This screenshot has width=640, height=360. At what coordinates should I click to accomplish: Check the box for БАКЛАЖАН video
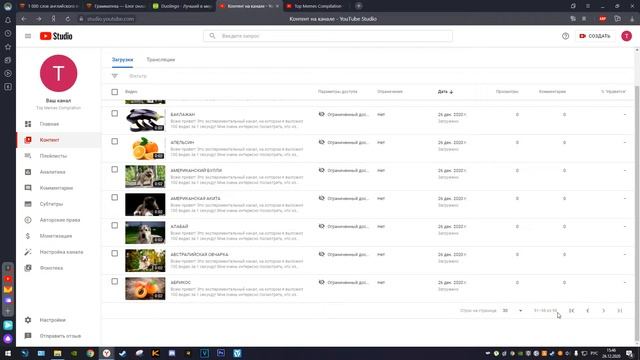[115, 113]
